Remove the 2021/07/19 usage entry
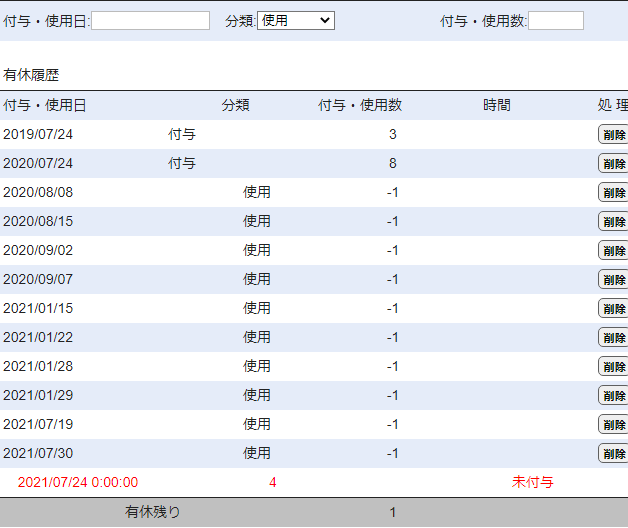This screenshot has width=628, height=528. pos(613,425)
